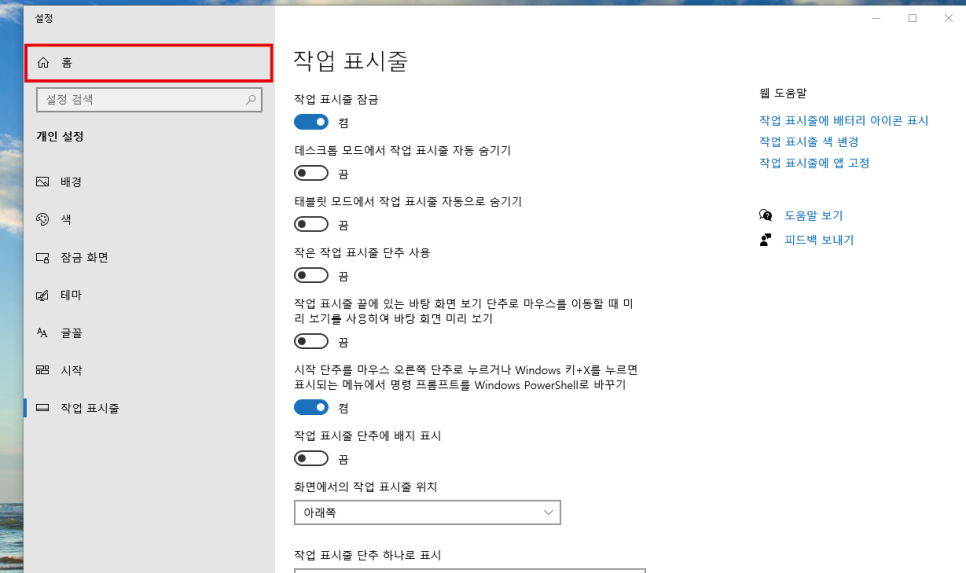Turn on 작업 표시줄 단추에 배지 표시

[x=311, y=458]
